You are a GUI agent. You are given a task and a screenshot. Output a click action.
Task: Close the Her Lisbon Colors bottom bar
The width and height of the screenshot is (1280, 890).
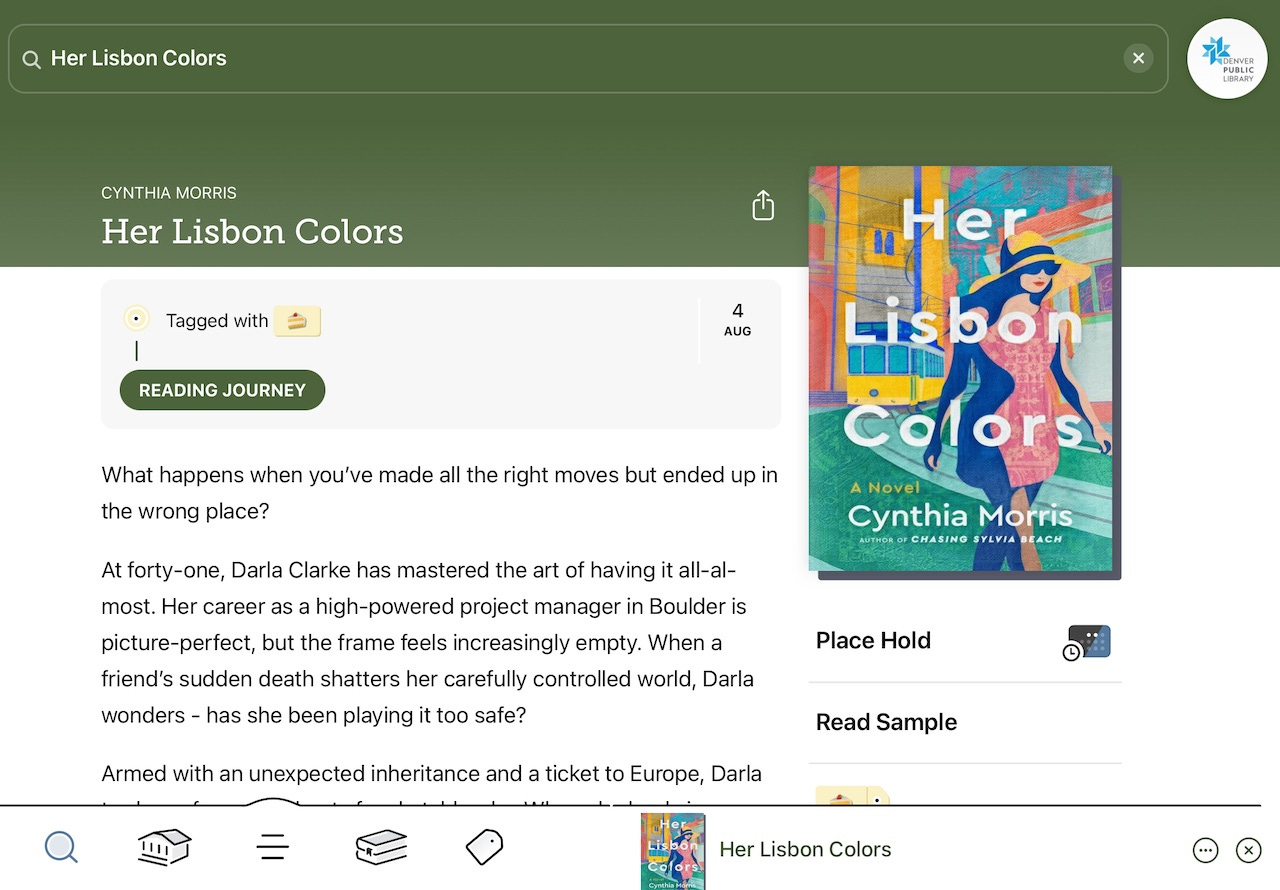coord(1248,850)
